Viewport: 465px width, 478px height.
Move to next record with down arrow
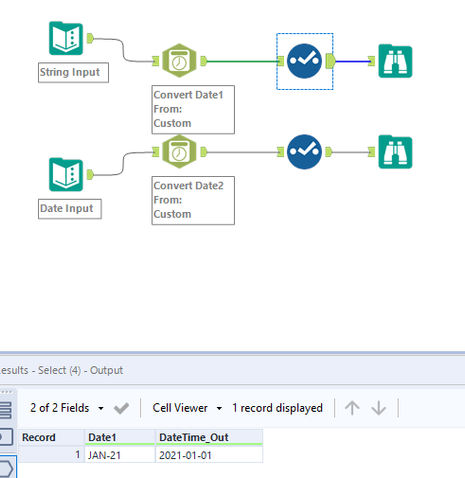(x=379, y=408)
